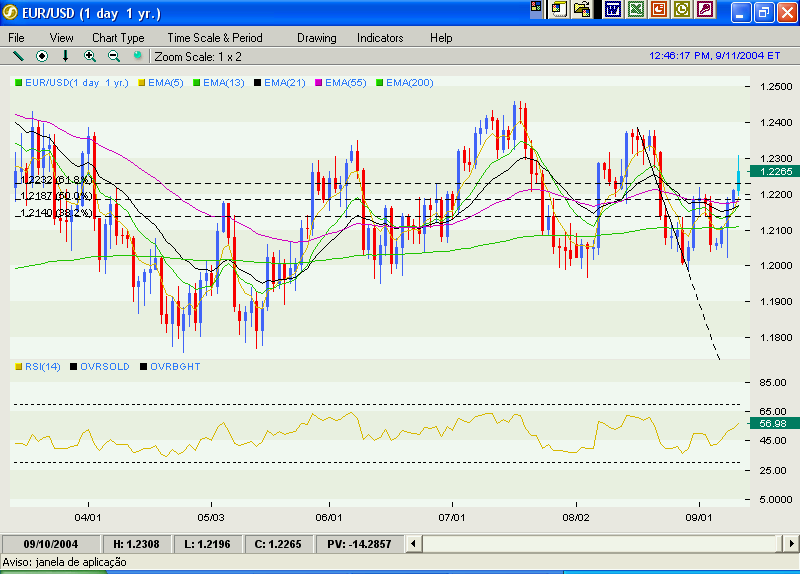Click the EMA(200) legend label
The width and height of the screenshot is (800, 574).
(409, 82)
